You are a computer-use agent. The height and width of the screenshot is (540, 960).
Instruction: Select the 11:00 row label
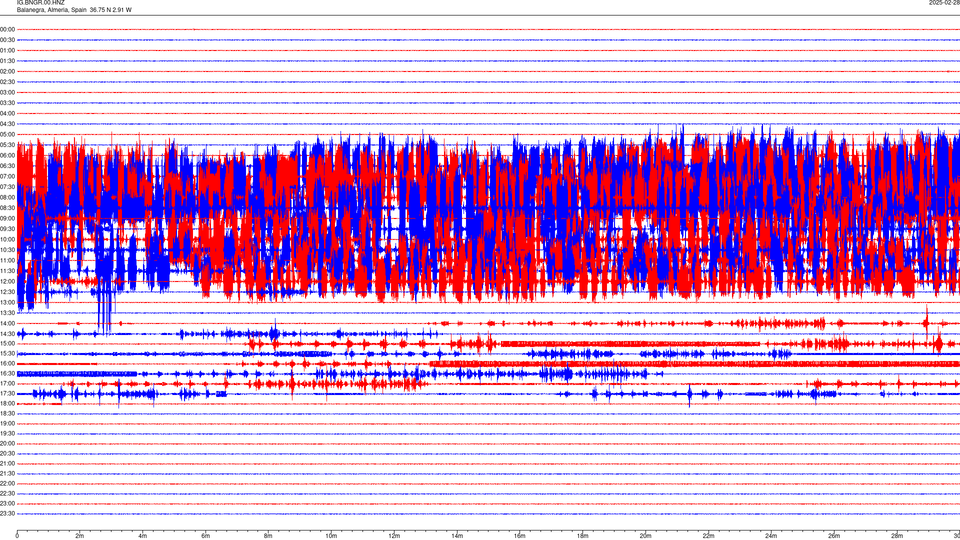coord(7,260)
